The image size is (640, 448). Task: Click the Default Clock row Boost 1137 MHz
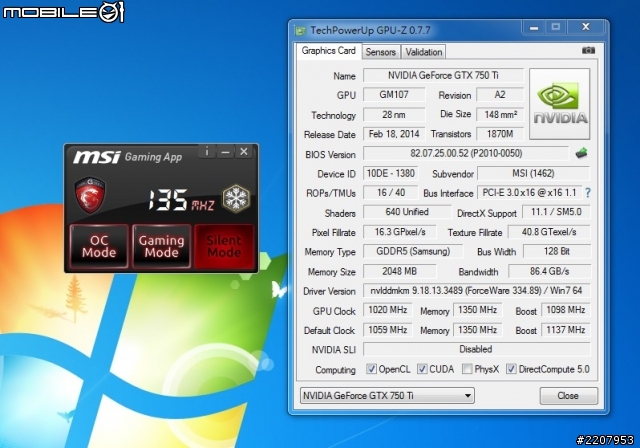(x=566, y=330)
